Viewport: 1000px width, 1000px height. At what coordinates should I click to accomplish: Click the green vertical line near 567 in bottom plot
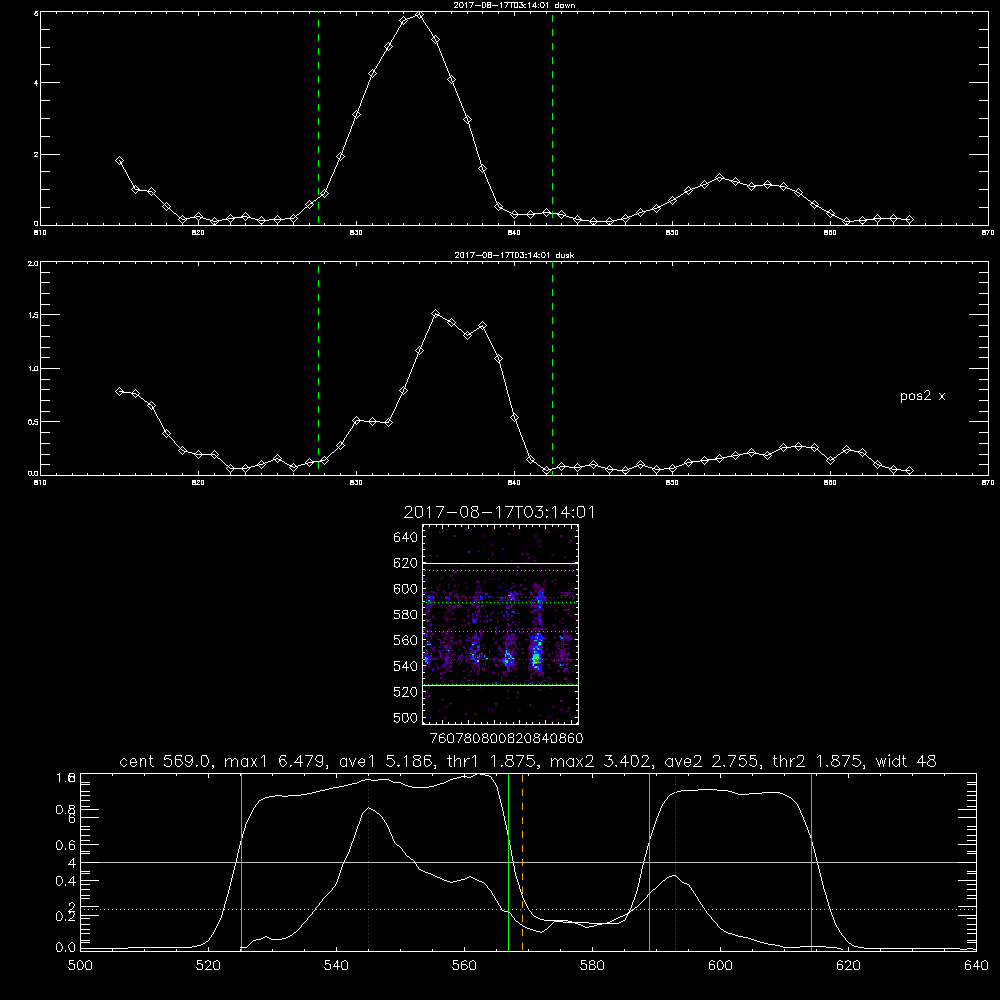pos(508,861)
